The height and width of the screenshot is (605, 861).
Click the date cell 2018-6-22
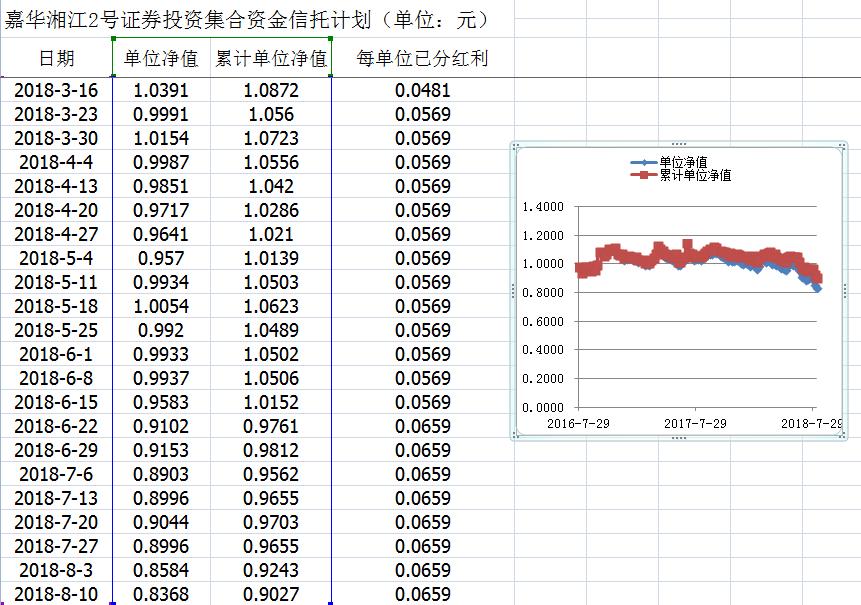click(x=56, y=426)
